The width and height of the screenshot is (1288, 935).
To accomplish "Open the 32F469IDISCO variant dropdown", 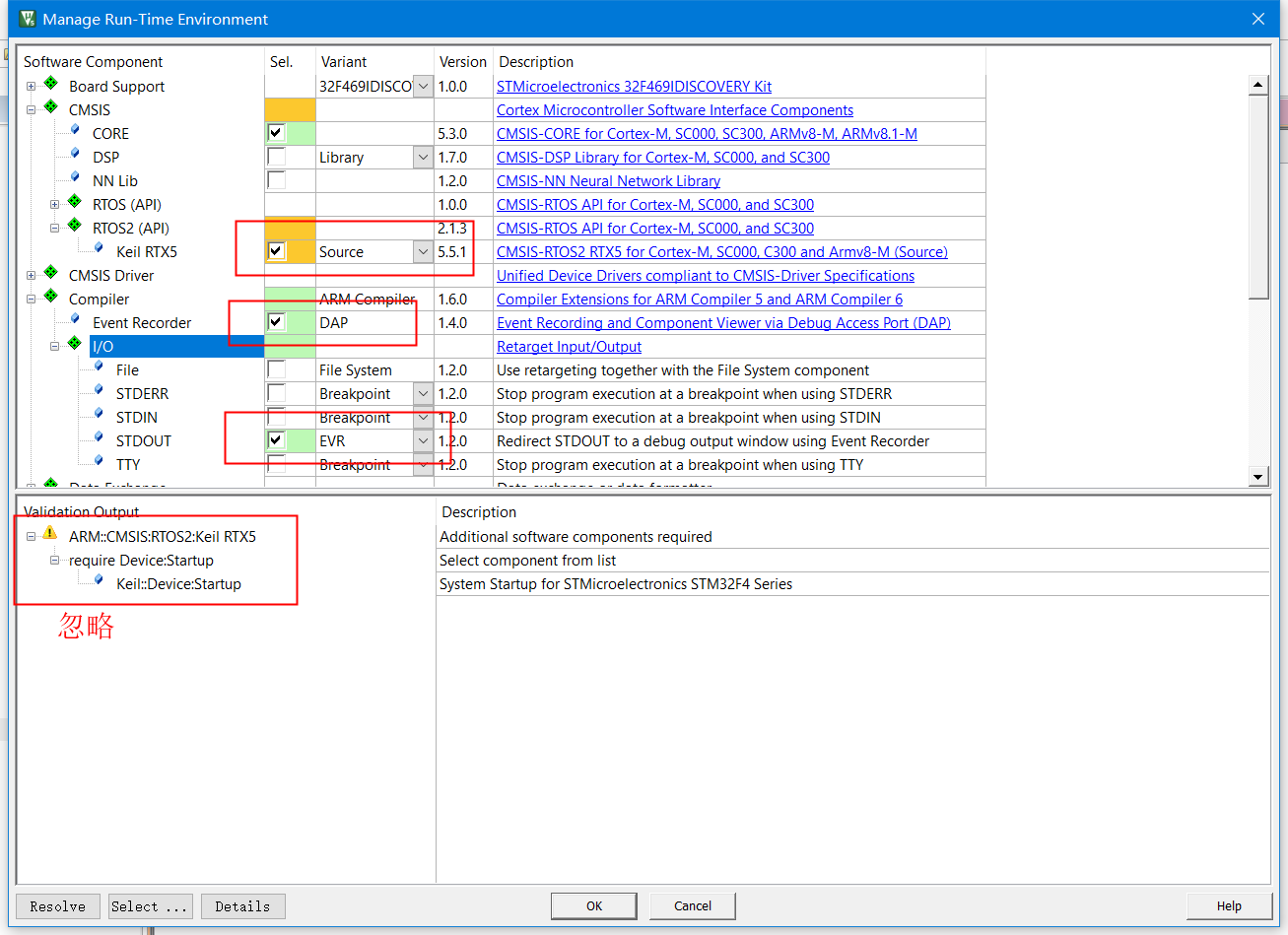I will click(423, 87).
